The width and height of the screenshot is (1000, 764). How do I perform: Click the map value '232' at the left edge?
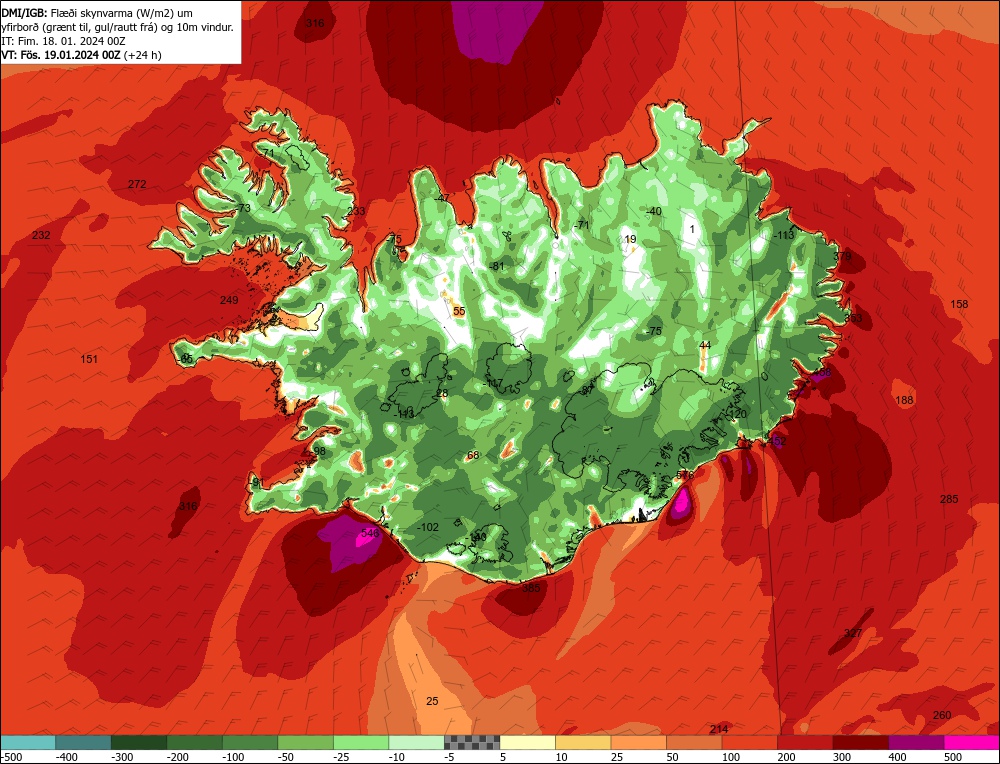tap(41, 235)
